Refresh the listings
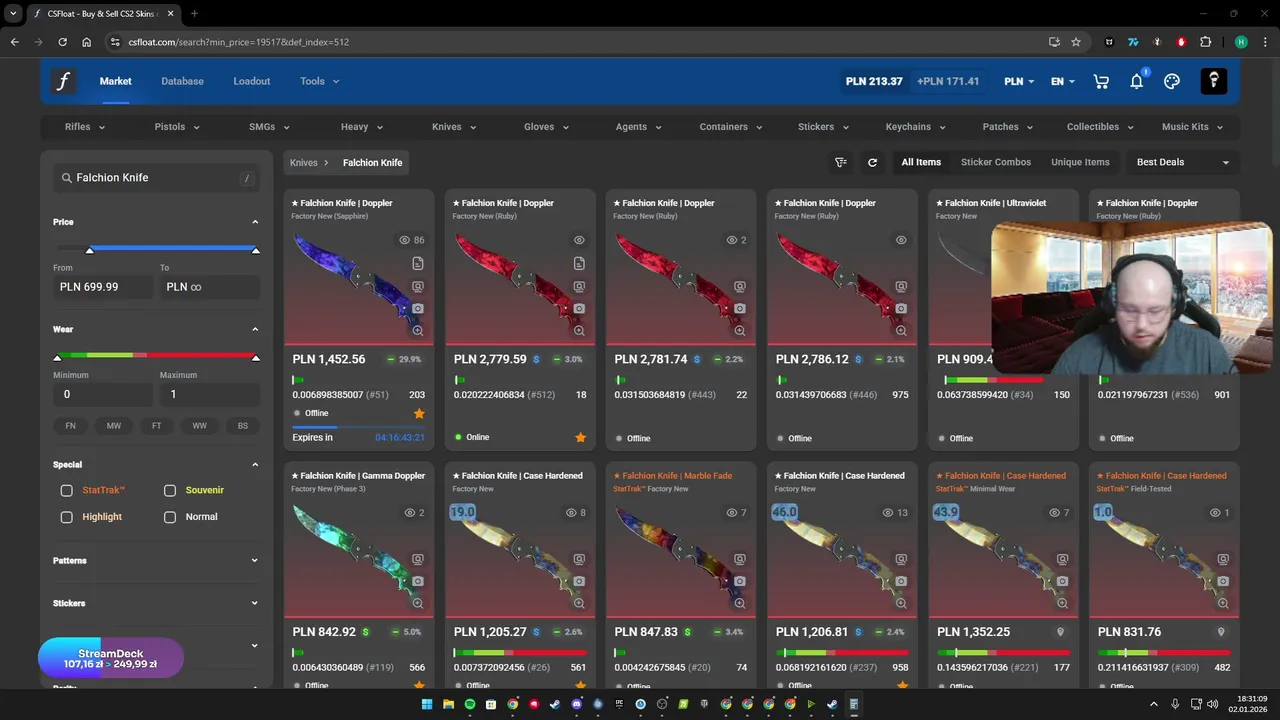 (x=872, y=162)
